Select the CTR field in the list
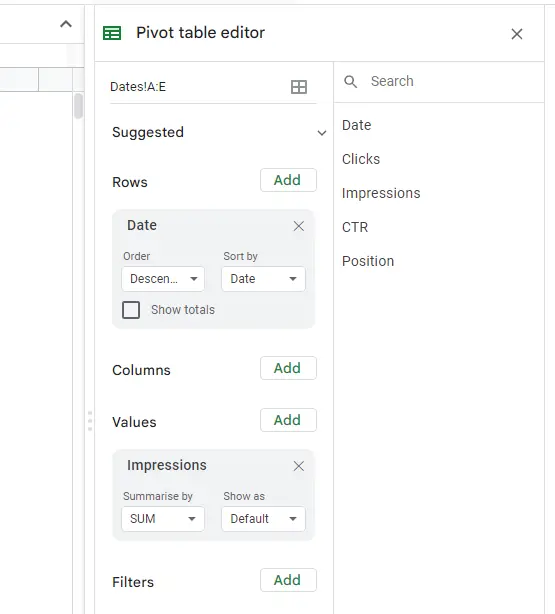555x614 pixels. click(x=355, y=227)
